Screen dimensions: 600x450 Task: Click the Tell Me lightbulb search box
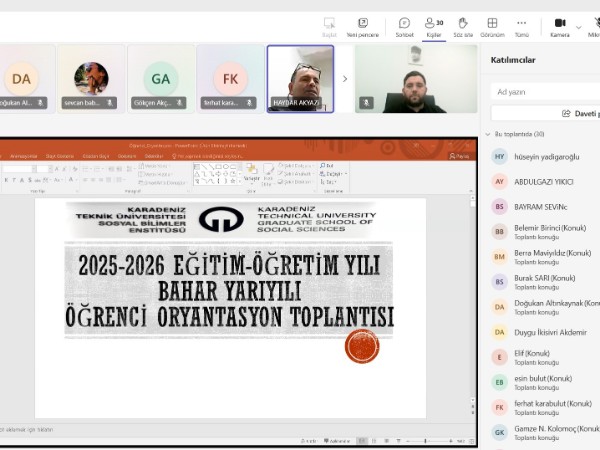[207, 156]
